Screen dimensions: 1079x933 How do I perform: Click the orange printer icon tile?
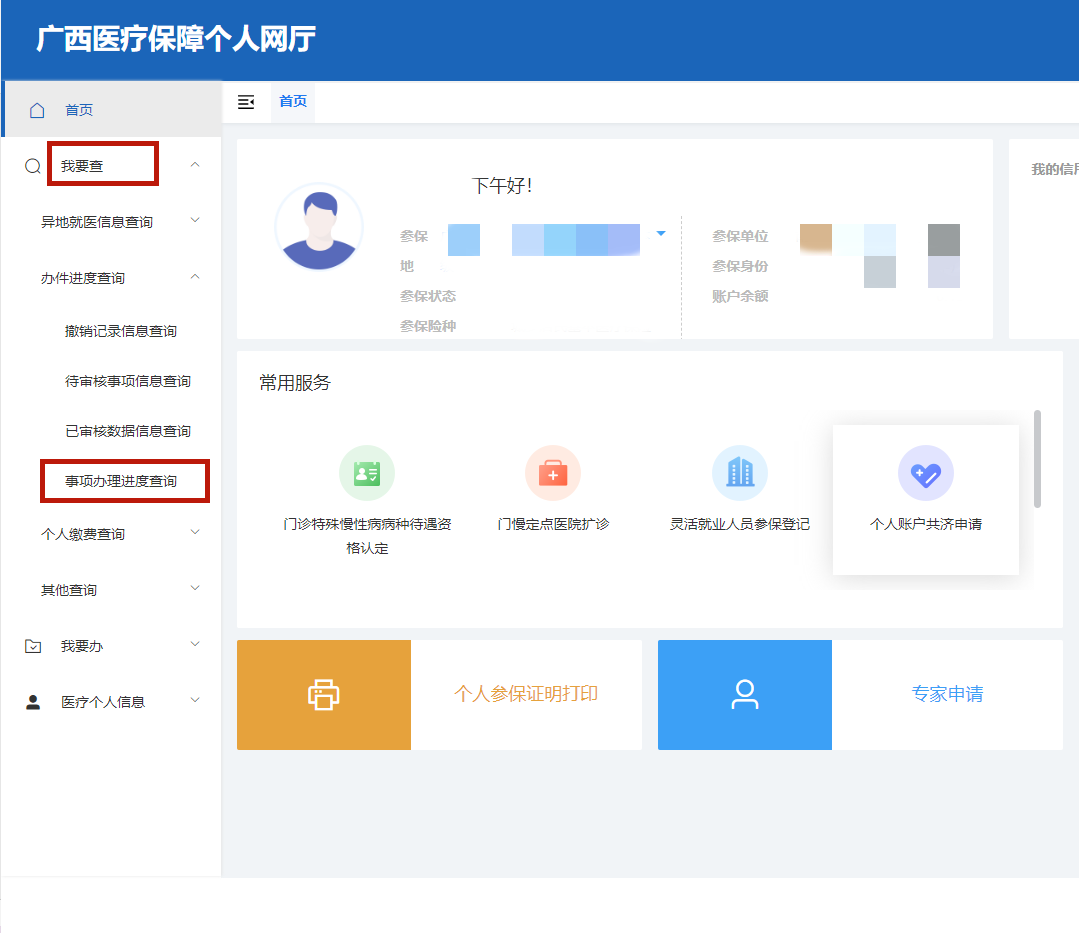324,695
